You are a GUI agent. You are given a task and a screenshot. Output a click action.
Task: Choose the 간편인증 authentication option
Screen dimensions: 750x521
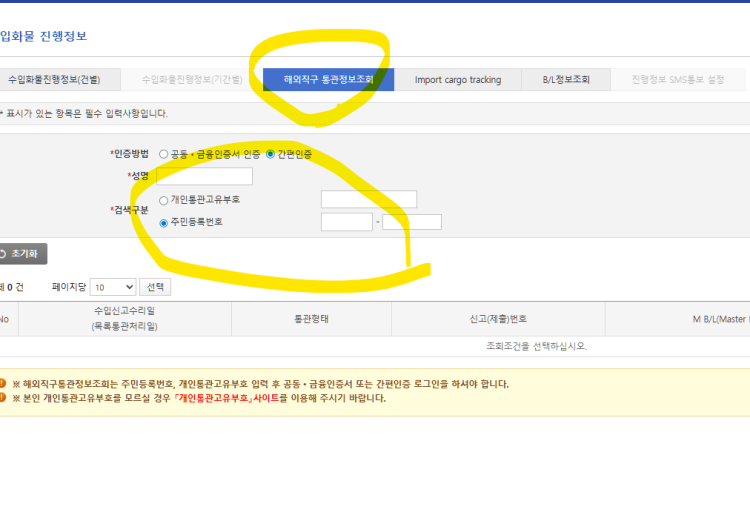tap(270, 154)
